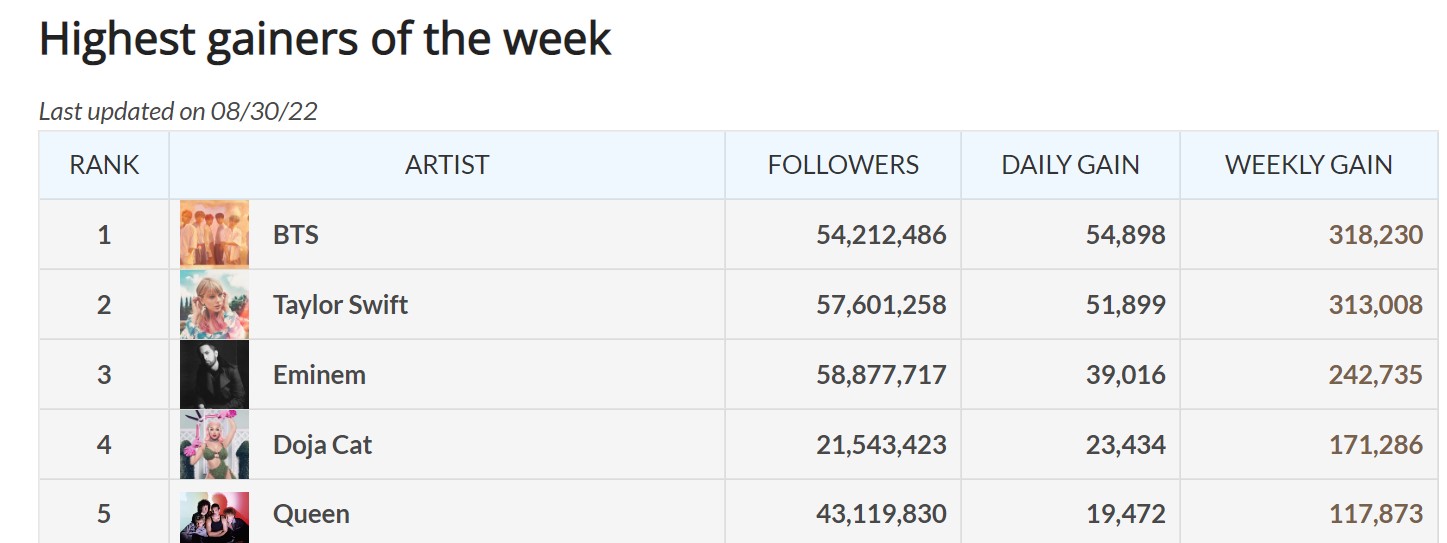Sort by WEEKLY GAIN column header
Viewport: 1447px width, 543px height.
[1309, 165]
